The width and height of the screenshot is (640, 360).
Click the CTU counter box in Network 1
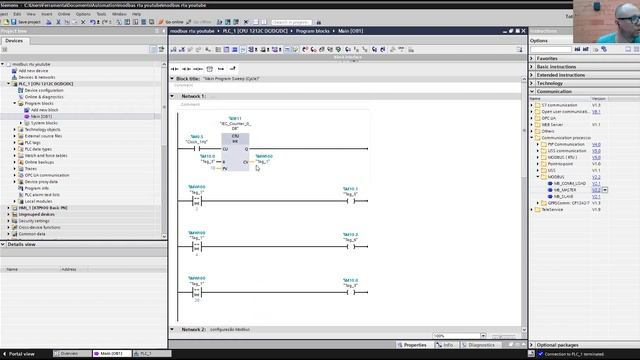[x=235, y=152]
